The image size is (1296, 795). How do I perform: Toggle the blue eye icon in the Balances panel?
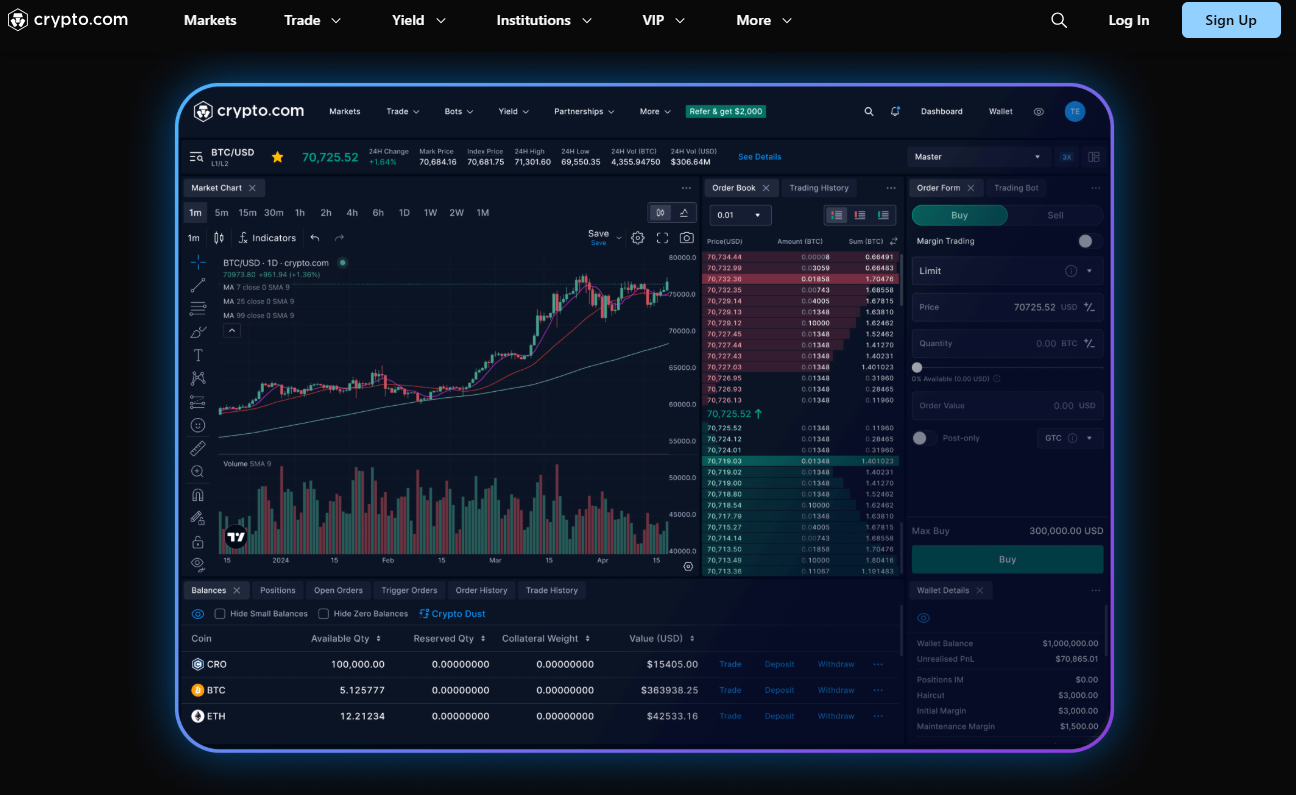198,614
